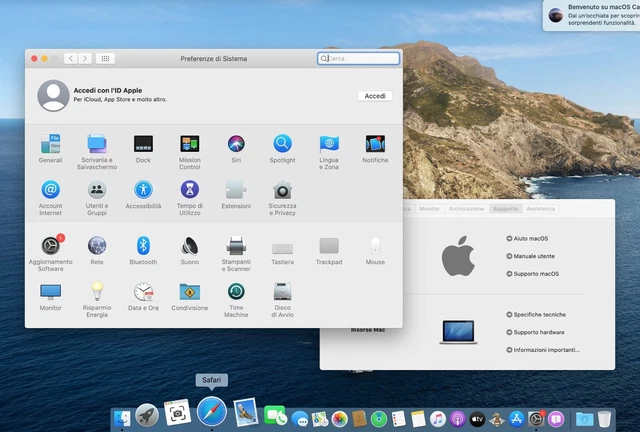The image size is (640, 432).
Task: Switch to Monitor tab in rear window
Action: (x=429, y=209)
